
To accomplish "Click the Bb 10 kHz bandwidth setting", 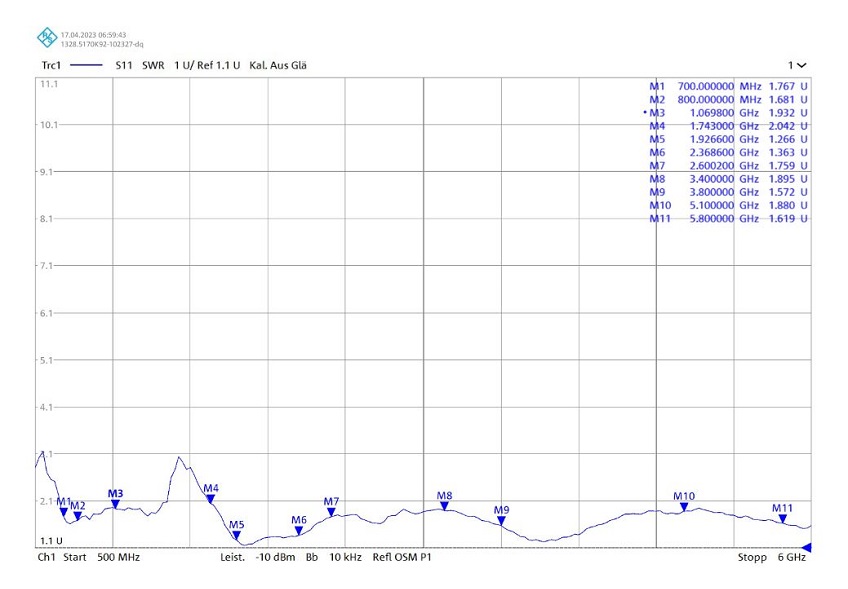I will pos(334,557).
